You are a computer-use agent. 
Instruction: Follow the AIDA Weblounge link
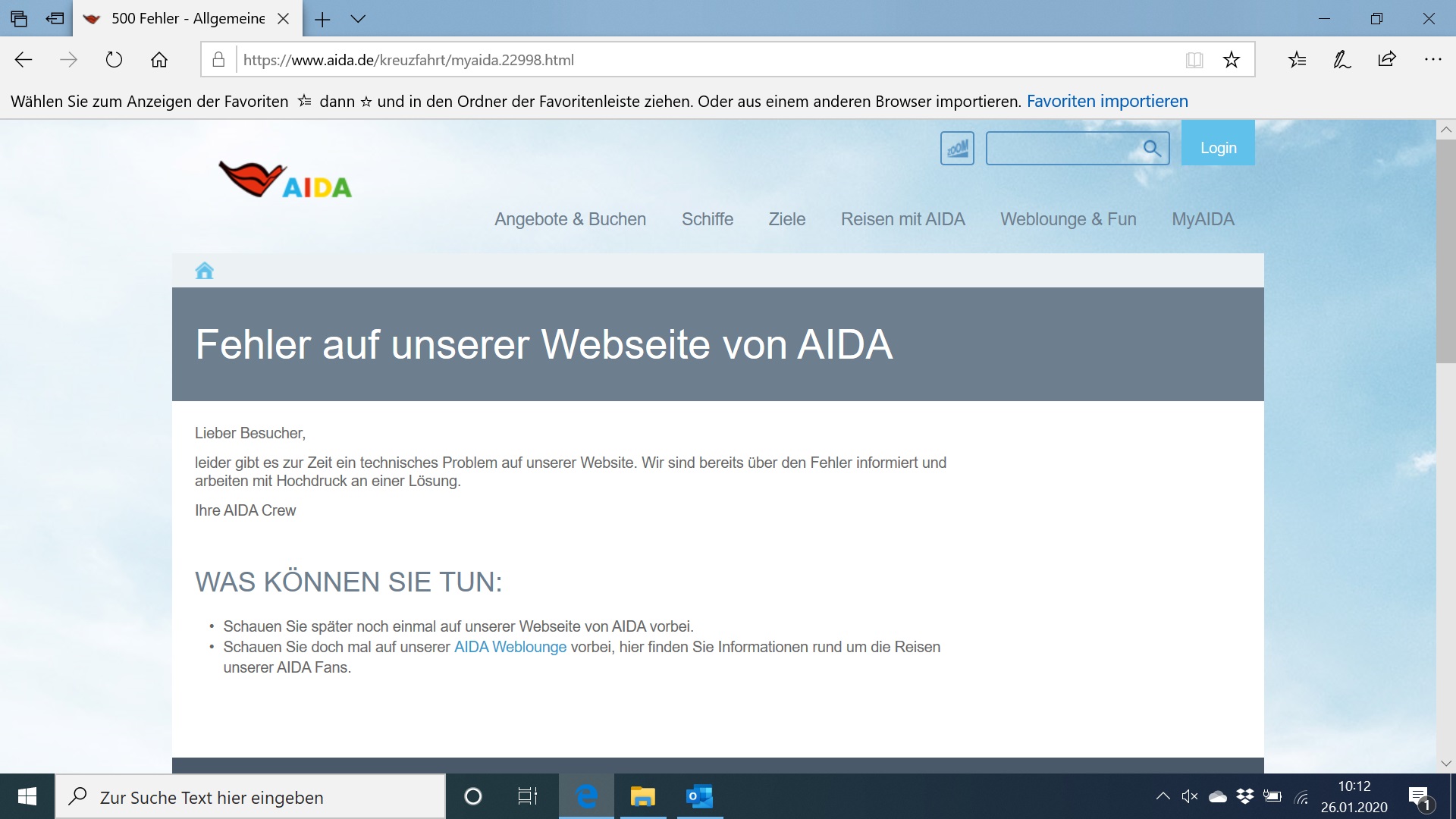510,647
